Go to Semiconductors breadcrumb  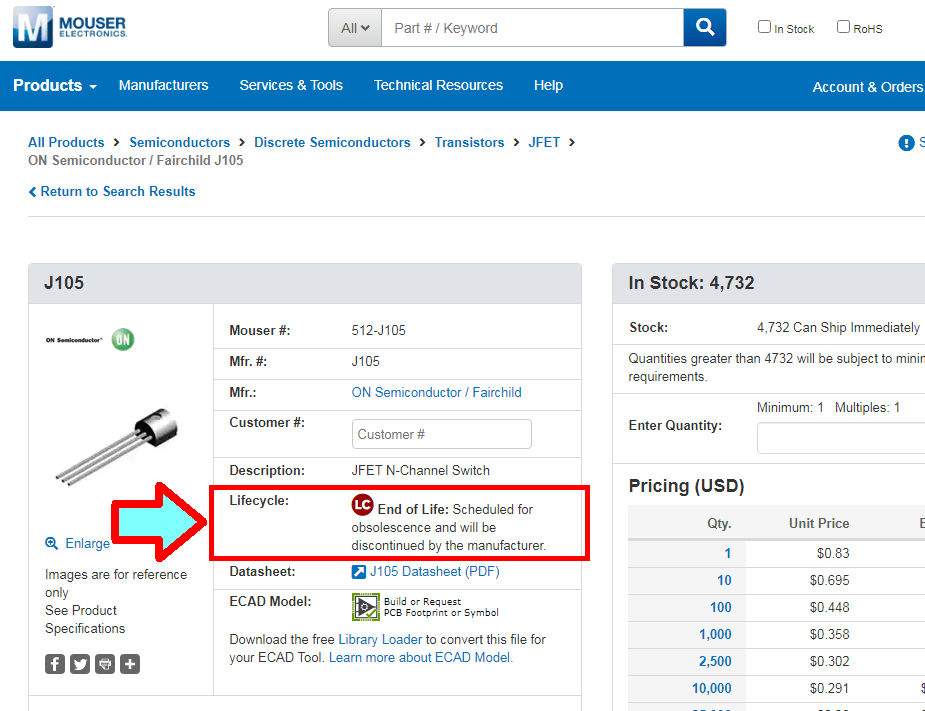point(179,143)
